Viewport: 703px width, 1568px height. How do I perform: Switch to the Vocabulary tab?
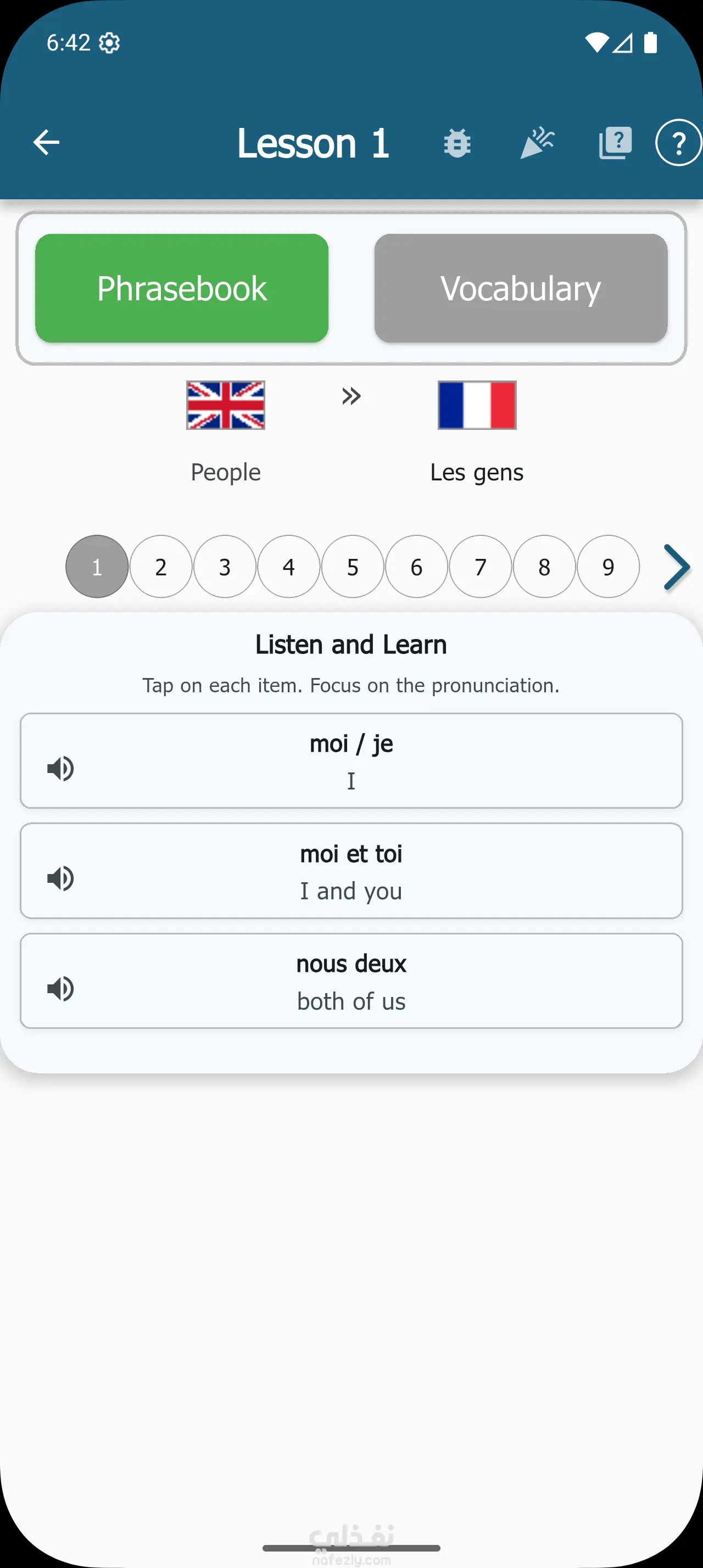tap(521, 288)
